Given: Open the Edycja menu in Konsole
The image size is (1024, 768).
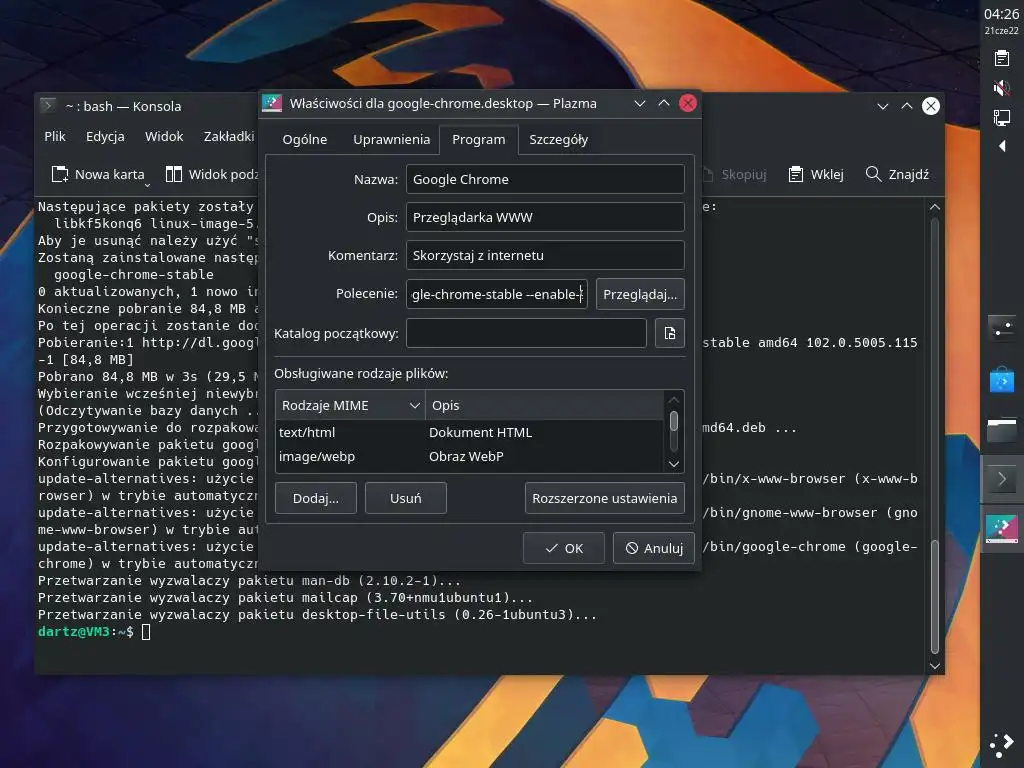Looking at the screenshot, I should click(105, 136).
